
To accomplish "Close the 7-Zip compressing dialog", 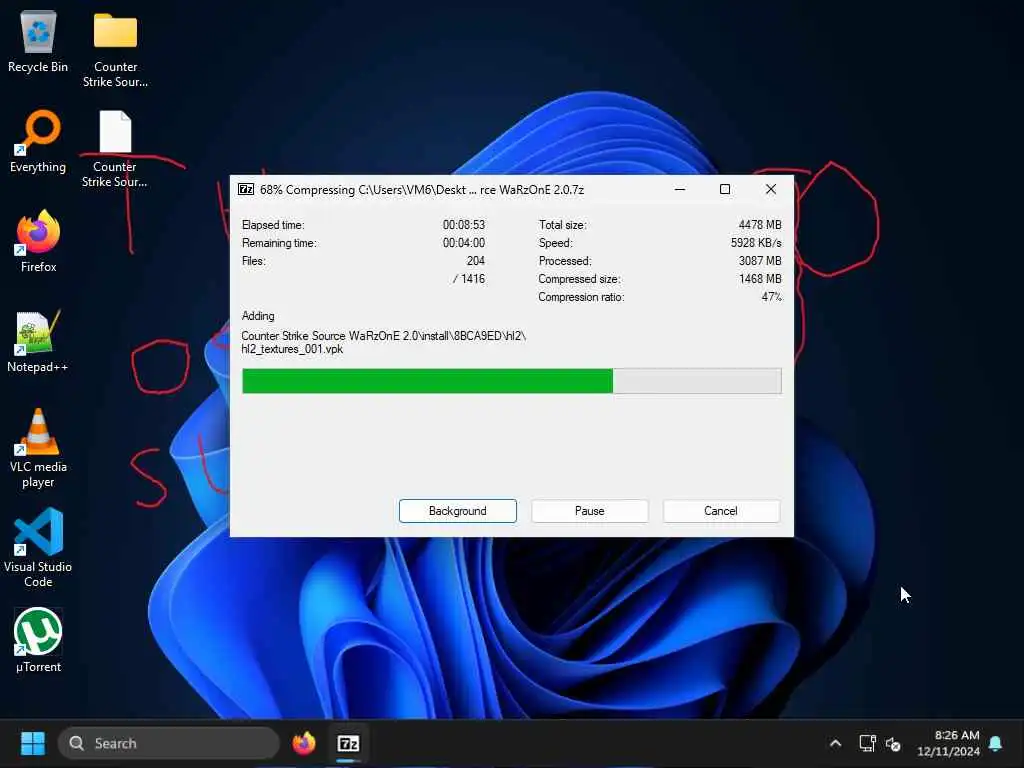I will point(771,189).
